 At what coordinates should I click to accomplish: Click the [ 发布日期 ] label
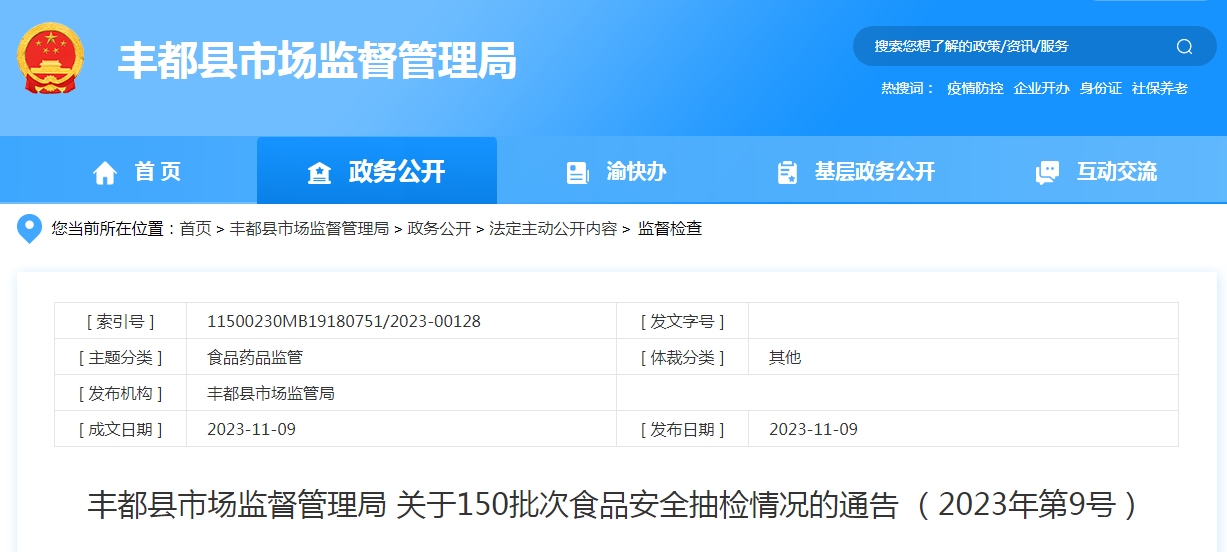tap(682, 429)
